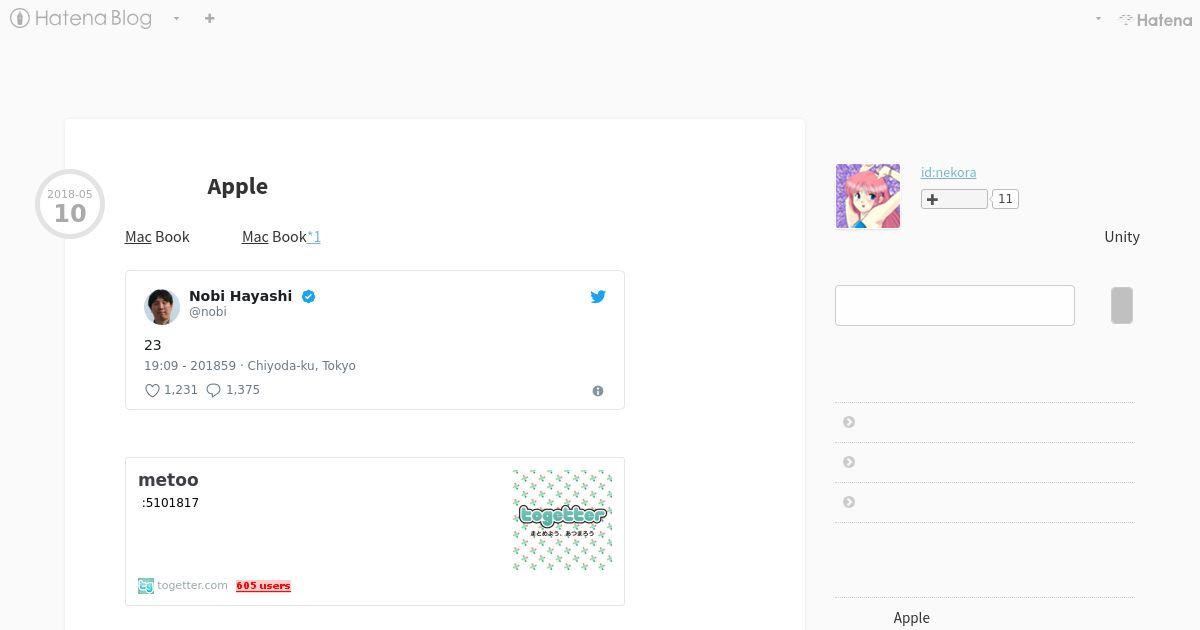This screenshot has height=630, width=1200.
Task: Open the id:nekora profile link
Action: pos(948,172)
